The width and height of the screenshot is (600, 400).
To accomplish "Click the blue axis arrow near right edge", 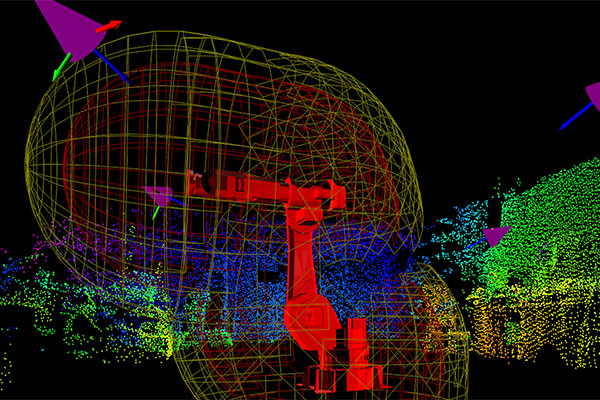I will point(576,116).
